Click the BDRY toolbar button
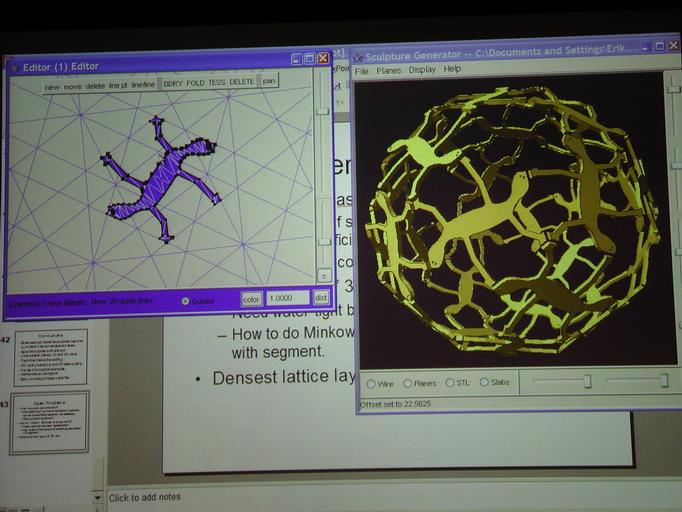 [174, 84]
